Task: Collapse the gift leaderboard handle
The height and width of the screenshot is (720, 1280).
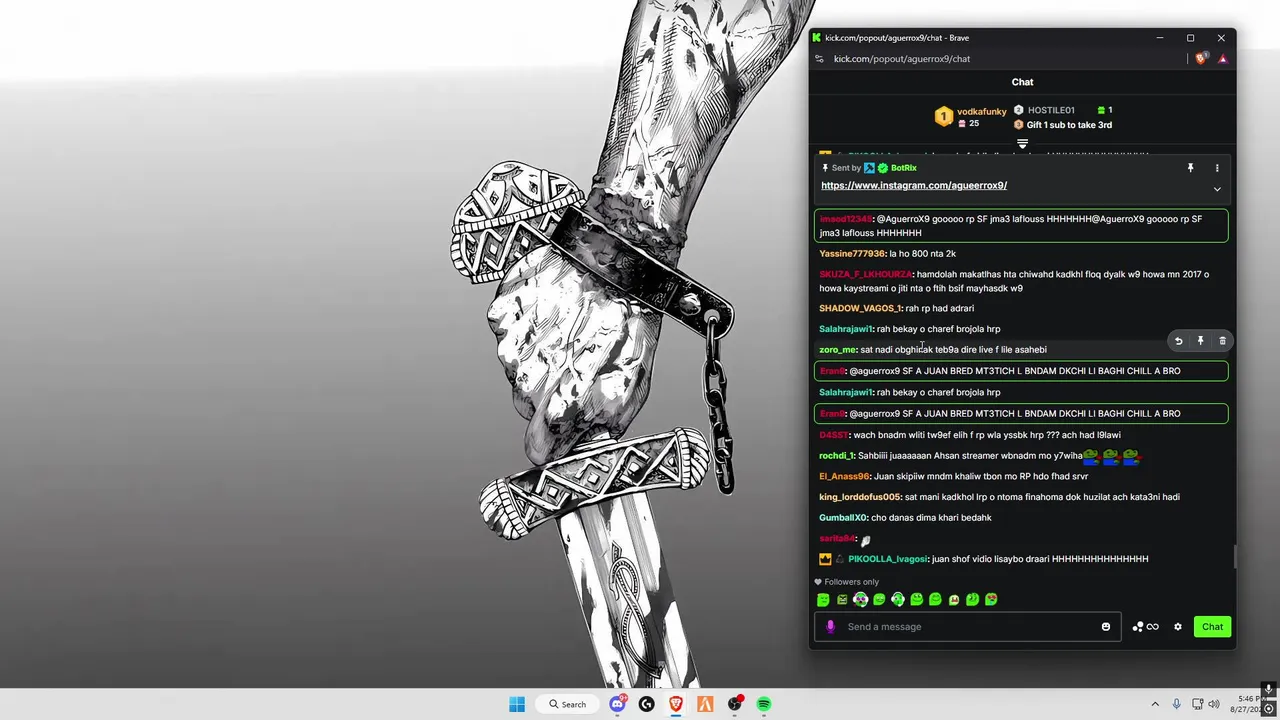Action: (1022, 144)
